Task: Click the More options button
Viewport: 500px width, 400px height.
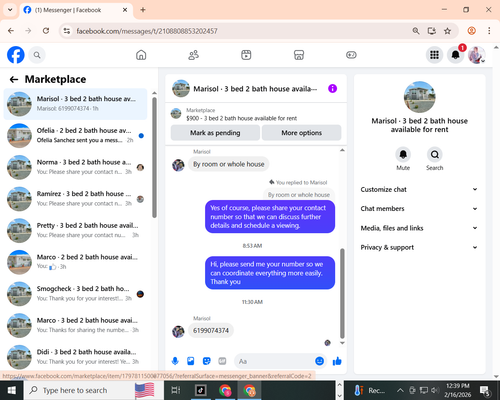Action: [302, 133]
